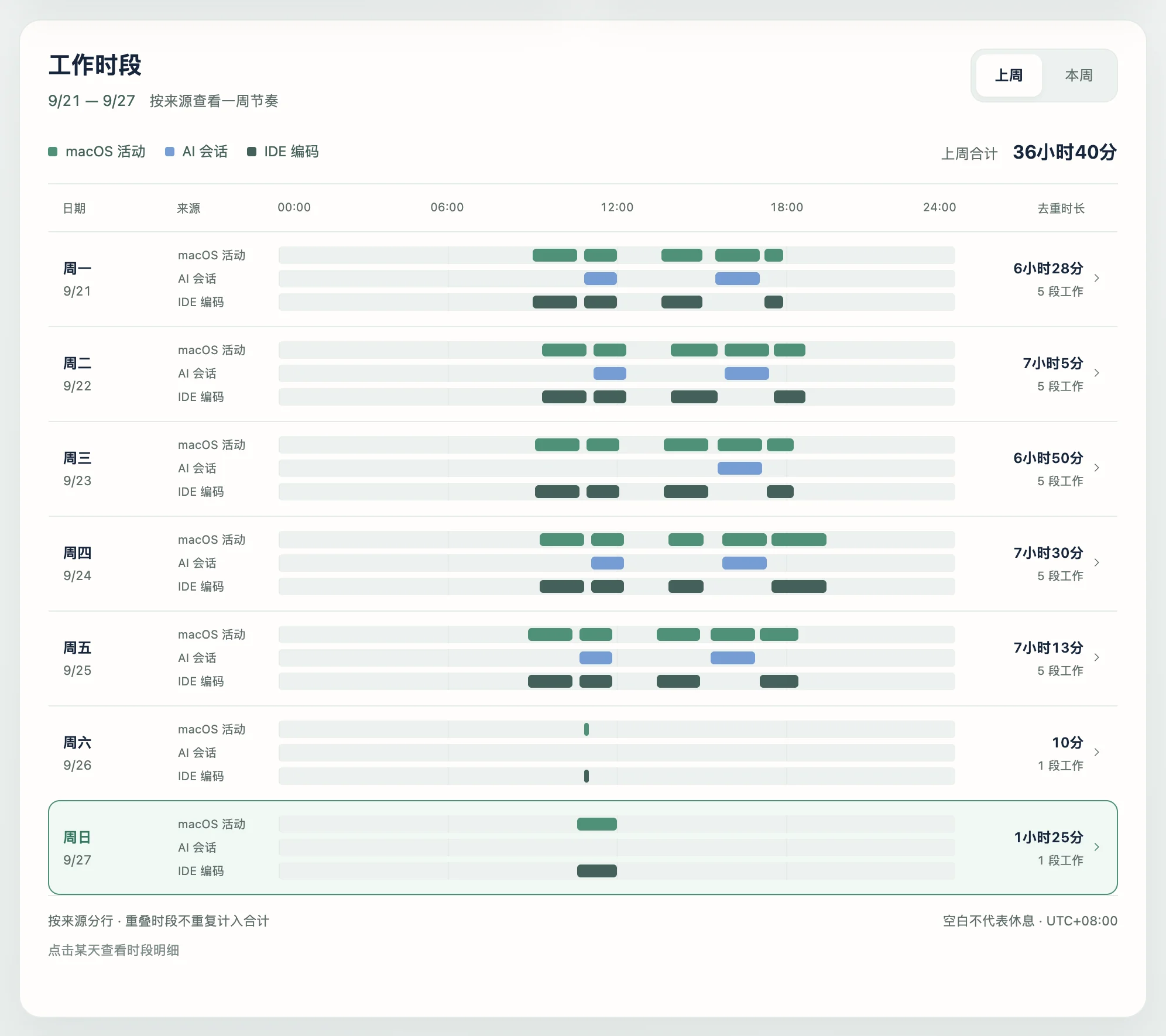The width and height of the screenshot is (1166, 1036).
Task: Switch to the 上周 tab
Action: click(x=1009, y=76)
